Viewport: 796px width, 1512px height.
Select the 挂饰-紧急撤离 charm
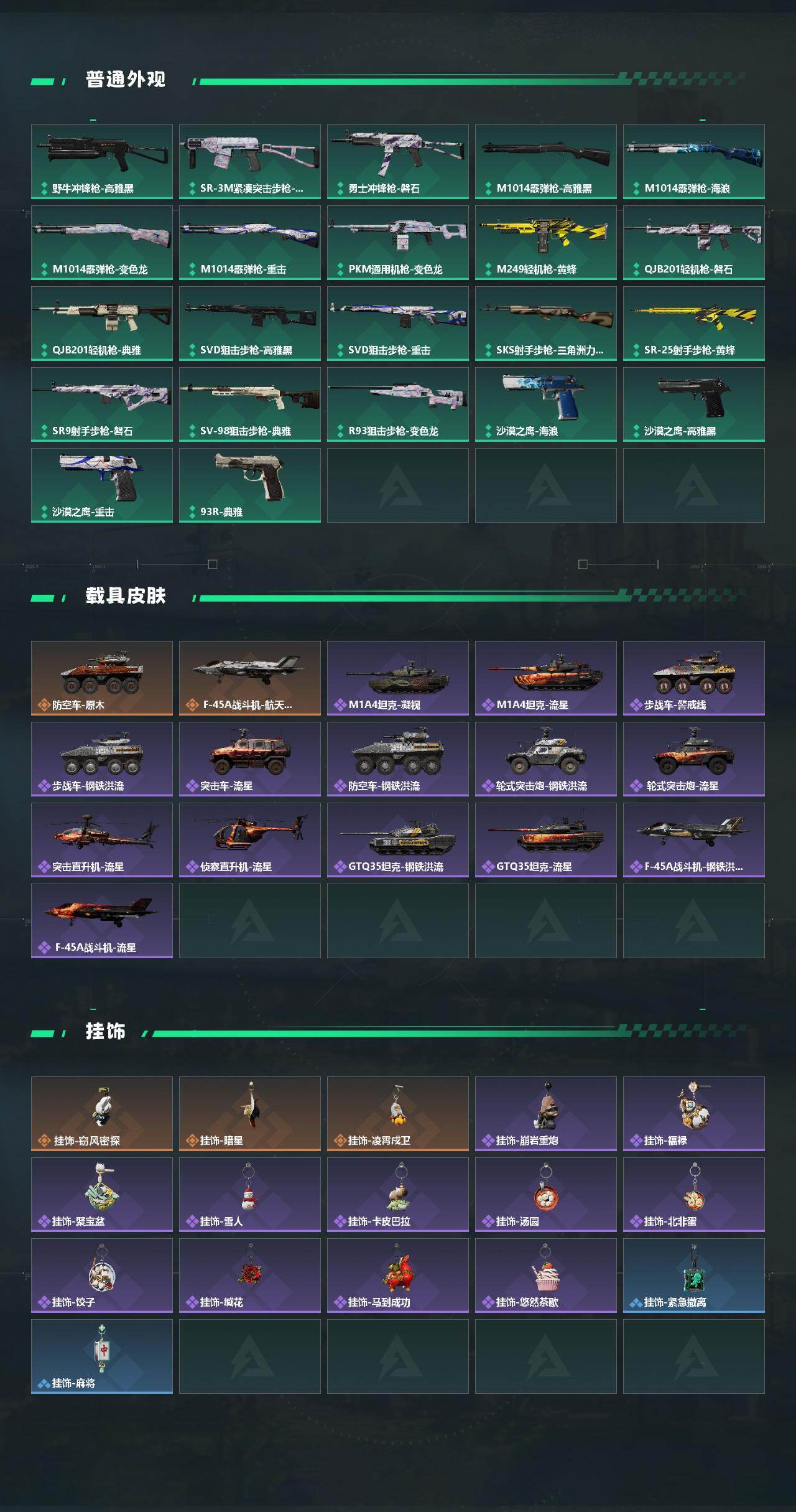click(x=694, y=1276)
